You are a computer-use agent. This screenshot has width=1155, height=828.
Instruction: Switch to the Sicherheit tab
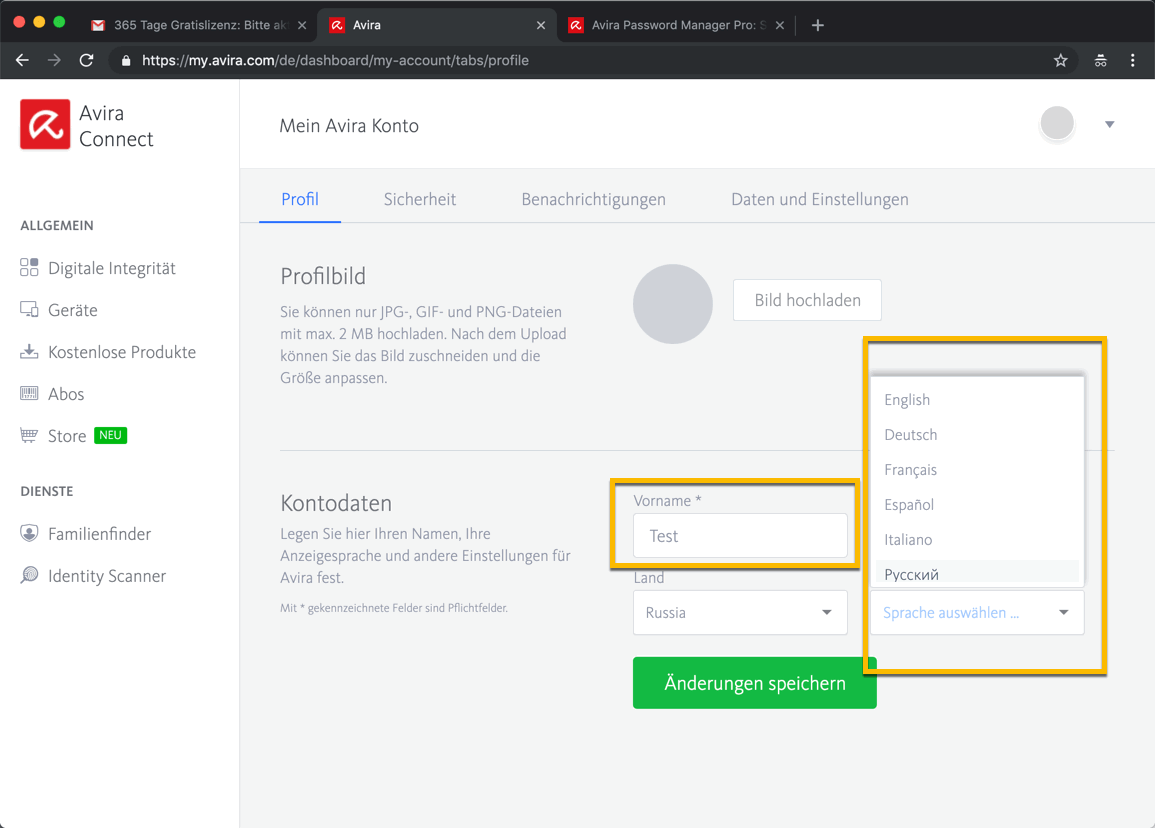[420, 199]
